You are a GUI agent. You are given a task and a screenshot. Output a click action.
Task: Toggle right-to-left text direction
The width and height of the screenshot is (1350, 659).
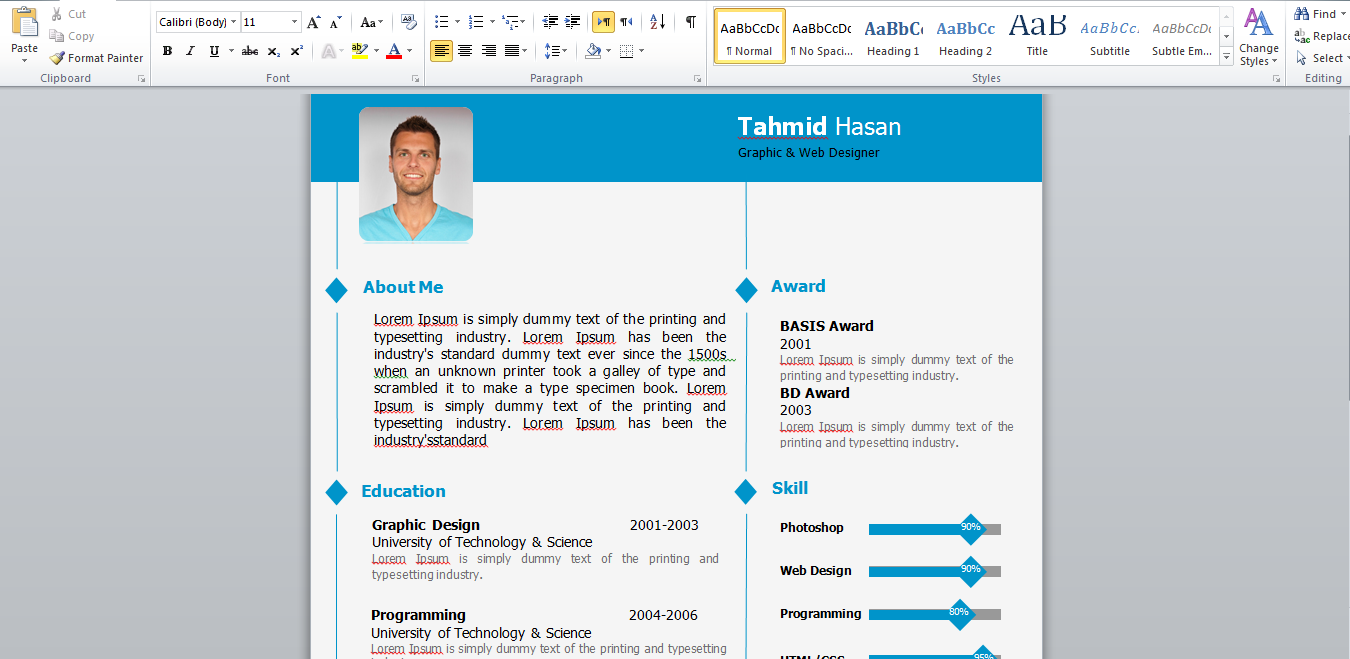(x=626, y=22)
